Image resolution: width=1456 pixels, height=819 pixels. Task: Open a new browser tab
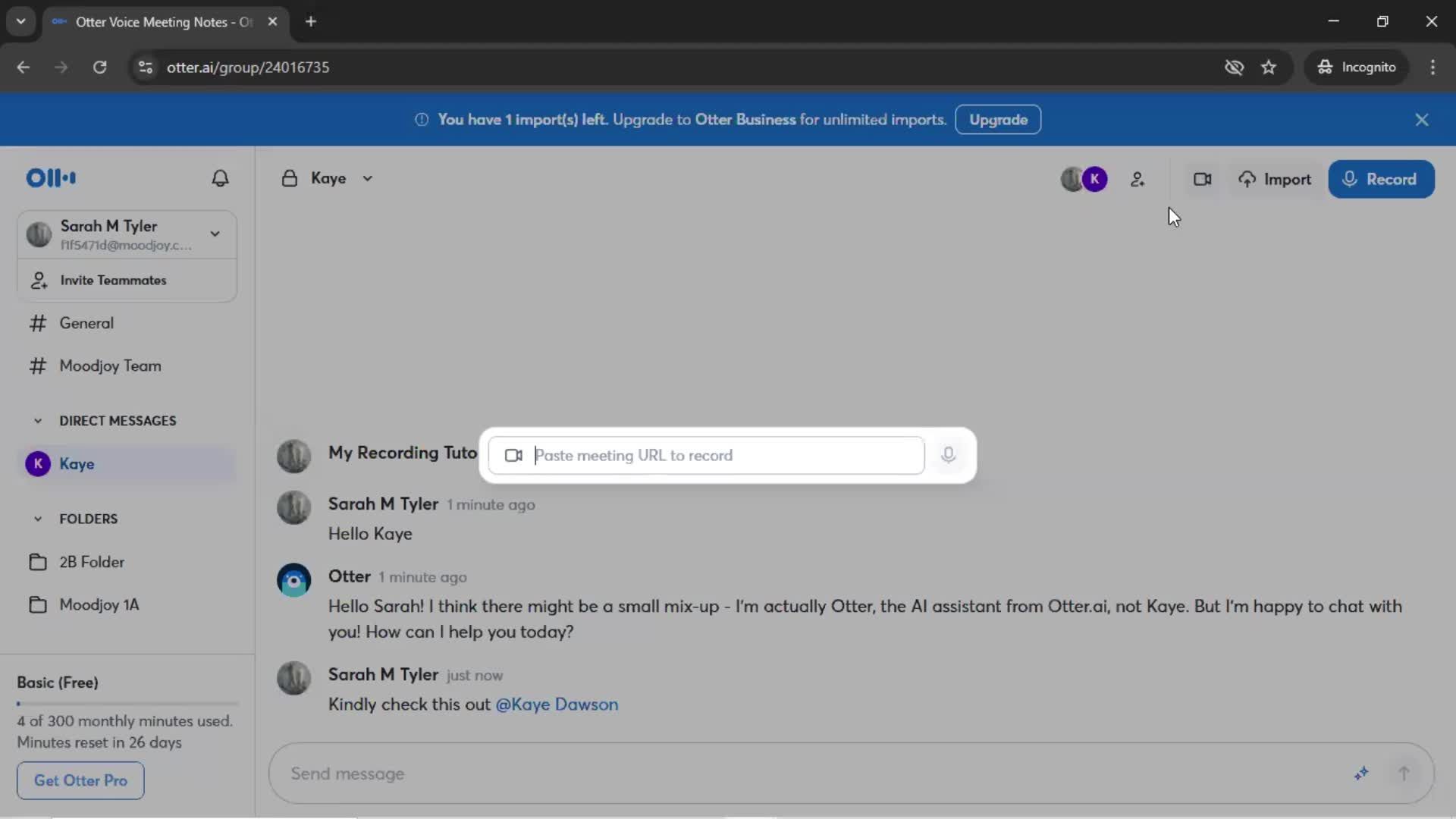pos(311,22)
